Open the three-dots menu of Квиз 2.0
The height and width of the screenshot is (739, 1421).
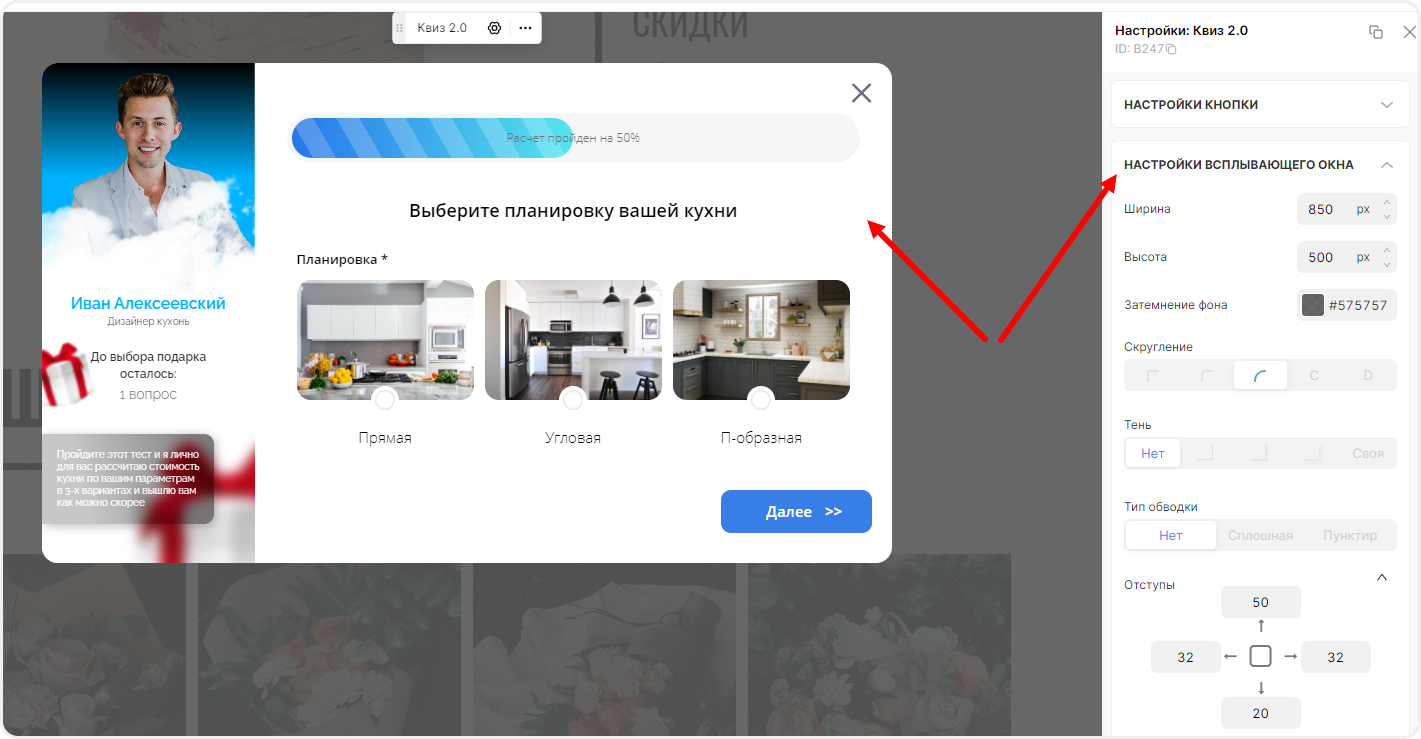click(x=525, y=28)
